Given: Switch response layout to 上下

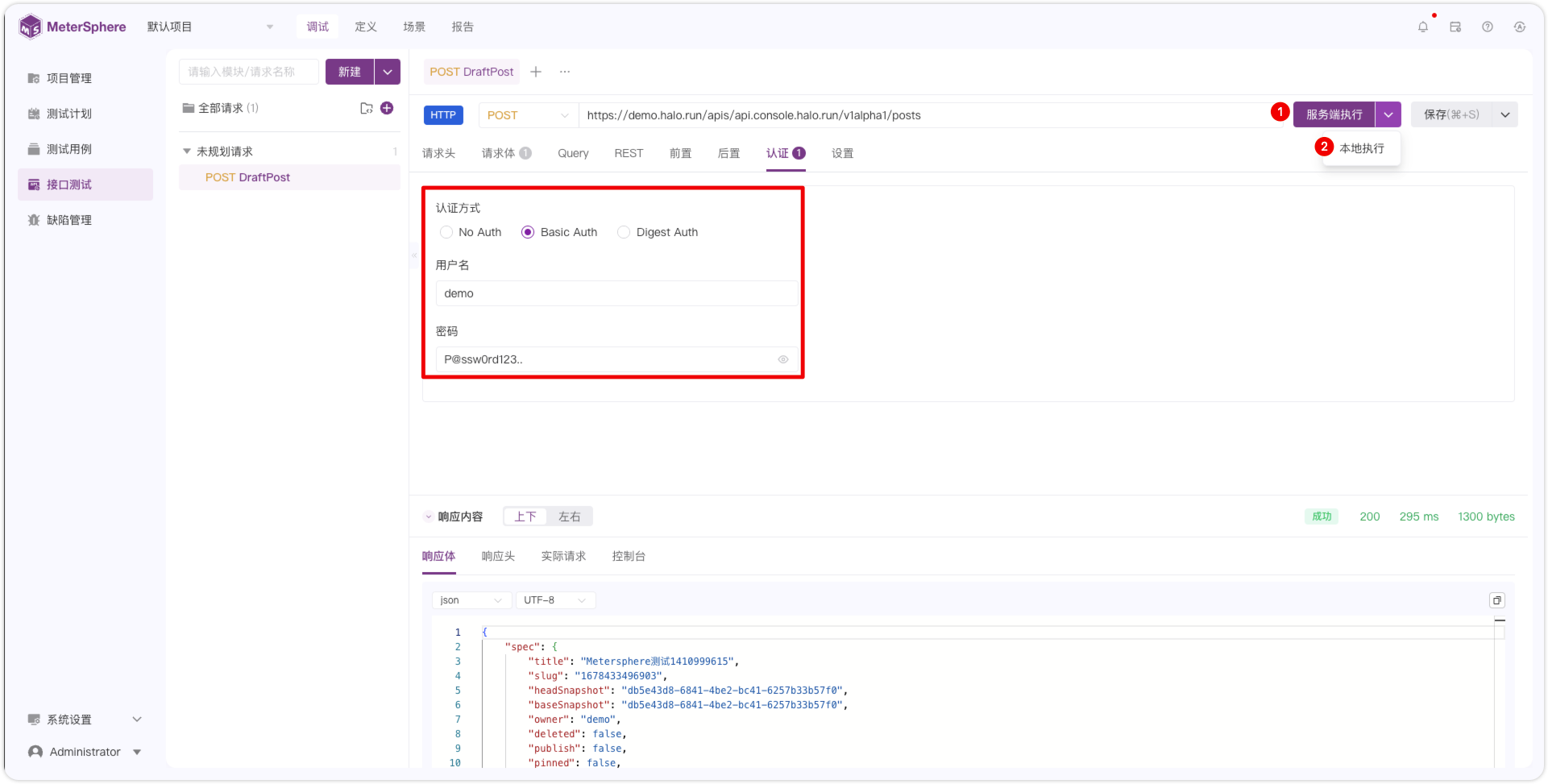Looking at the screenshot, I should pos(525,516).
